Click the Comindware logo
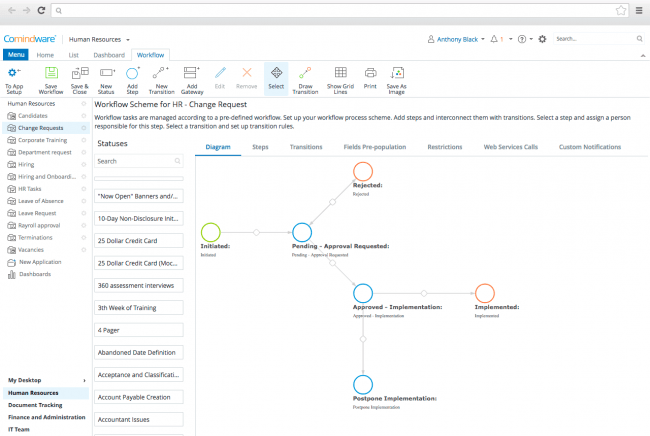 (x=30, y=39)
